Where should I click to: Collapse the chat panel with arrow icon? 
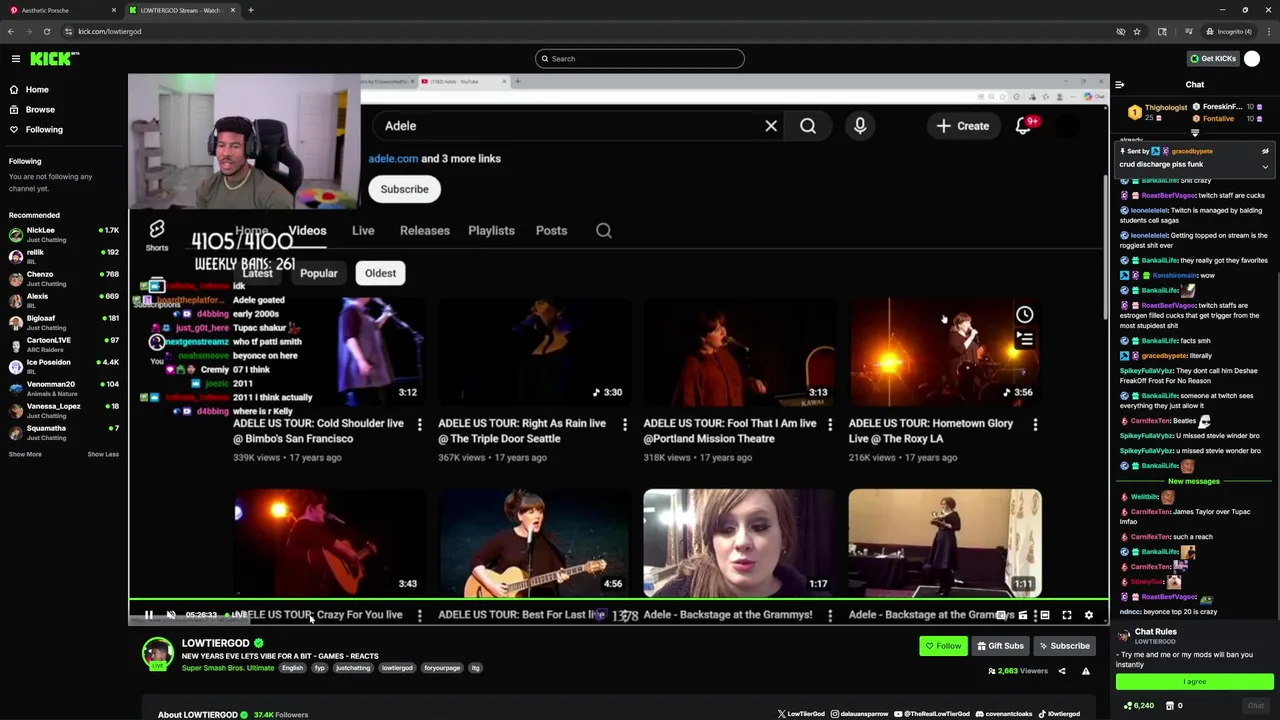click(1119, 85)
